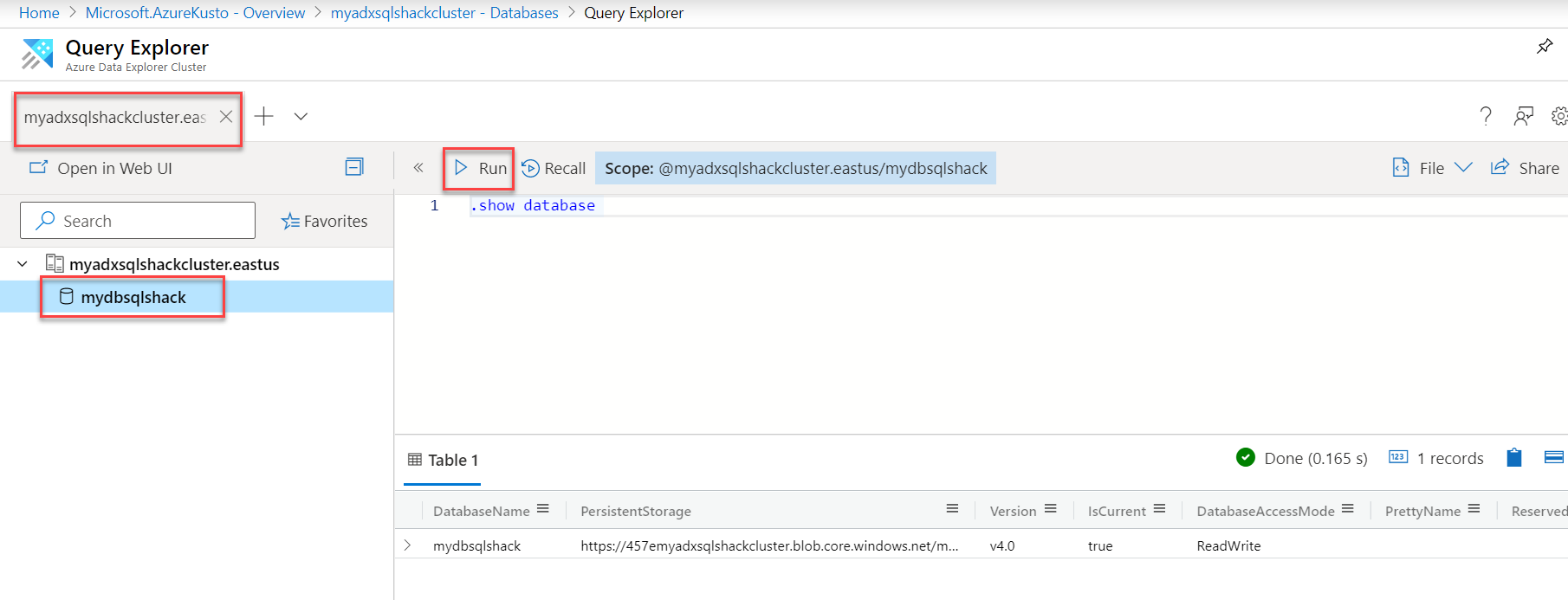Open settings with the gear icon
This screenshot has width=1568, height=600.
click(x=1559, y=116)
